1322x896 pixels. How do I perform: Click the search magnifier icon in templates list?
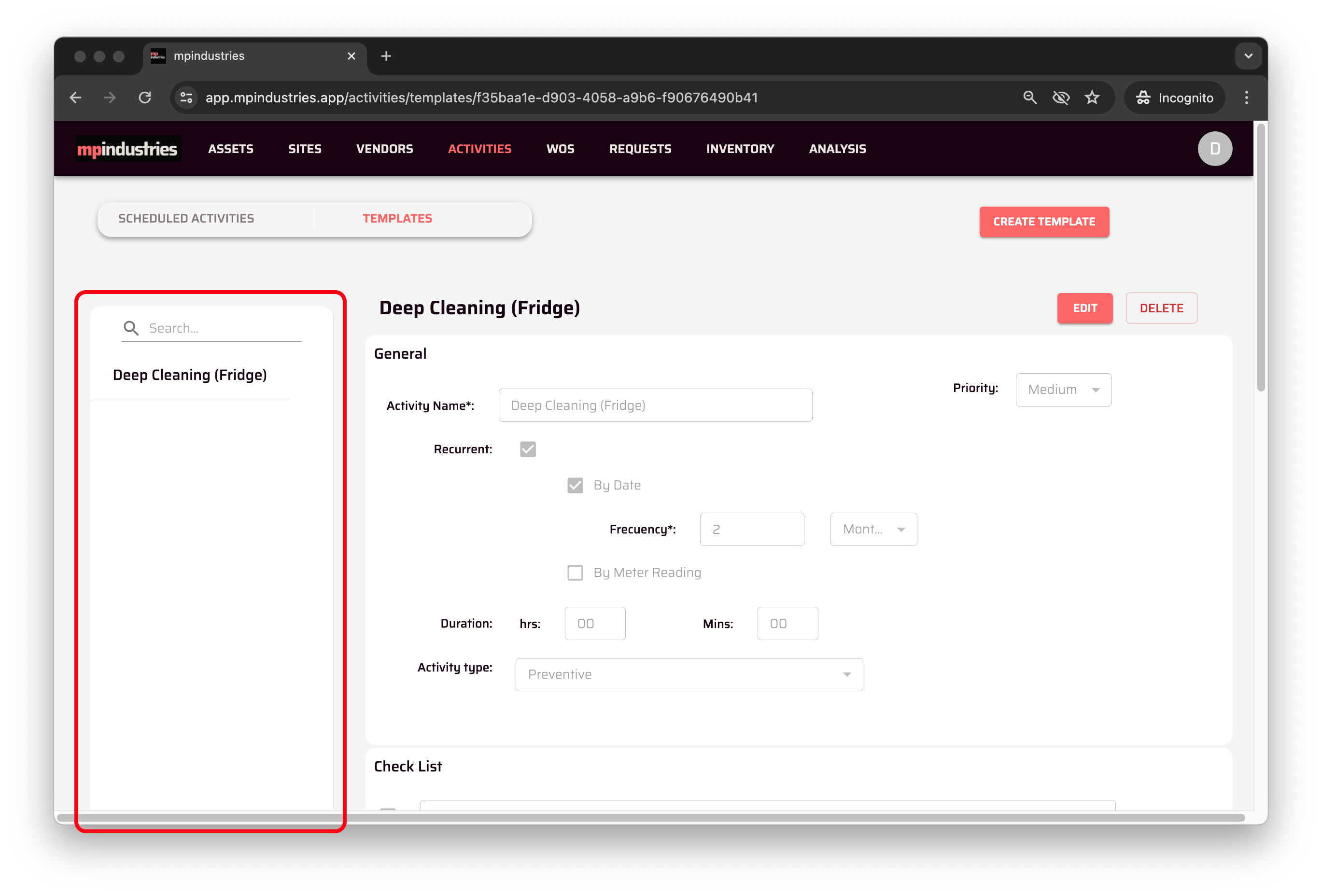click(131, 328)
